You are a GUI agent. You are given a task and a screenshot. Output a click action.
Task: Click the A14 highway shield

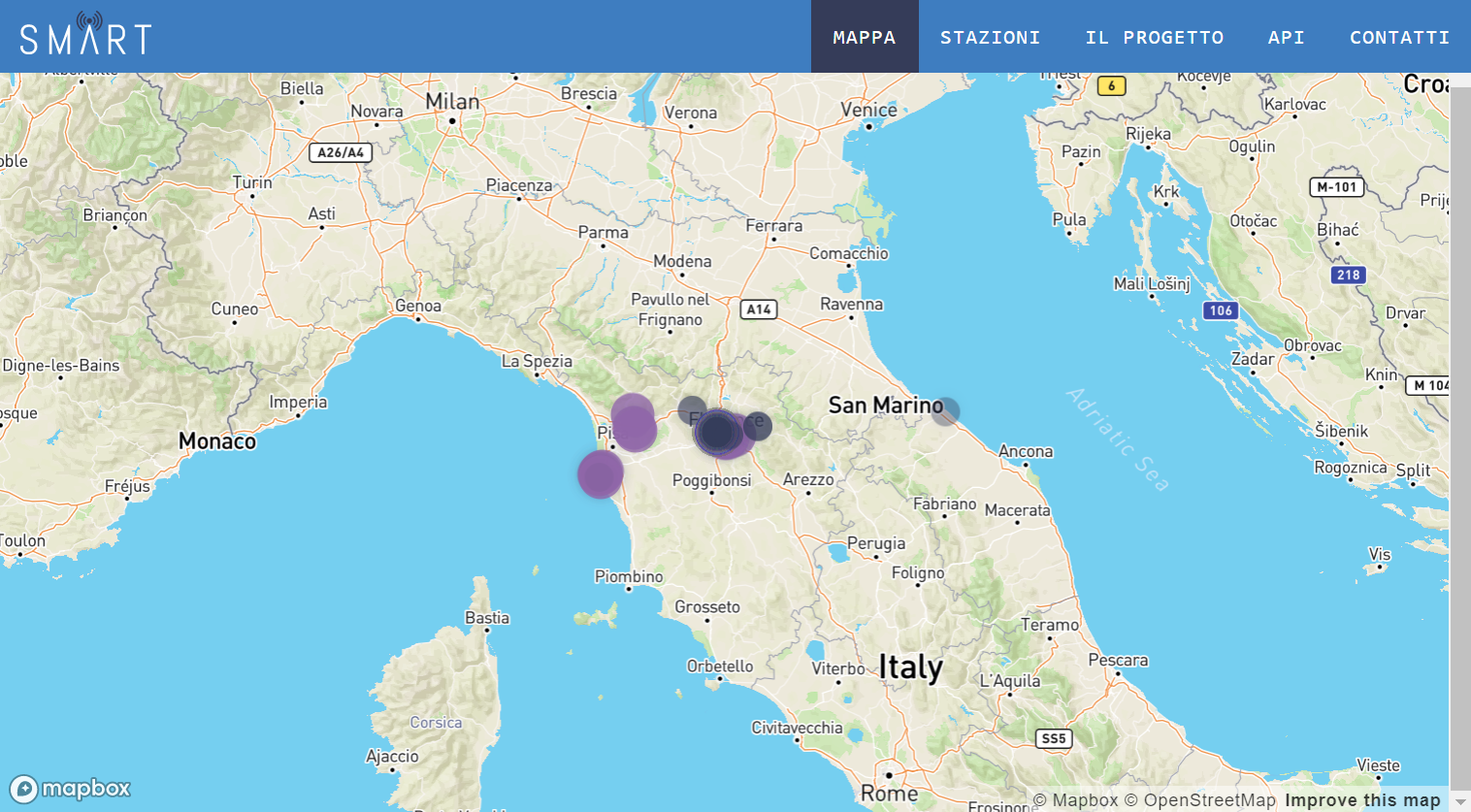coord(759,309)
